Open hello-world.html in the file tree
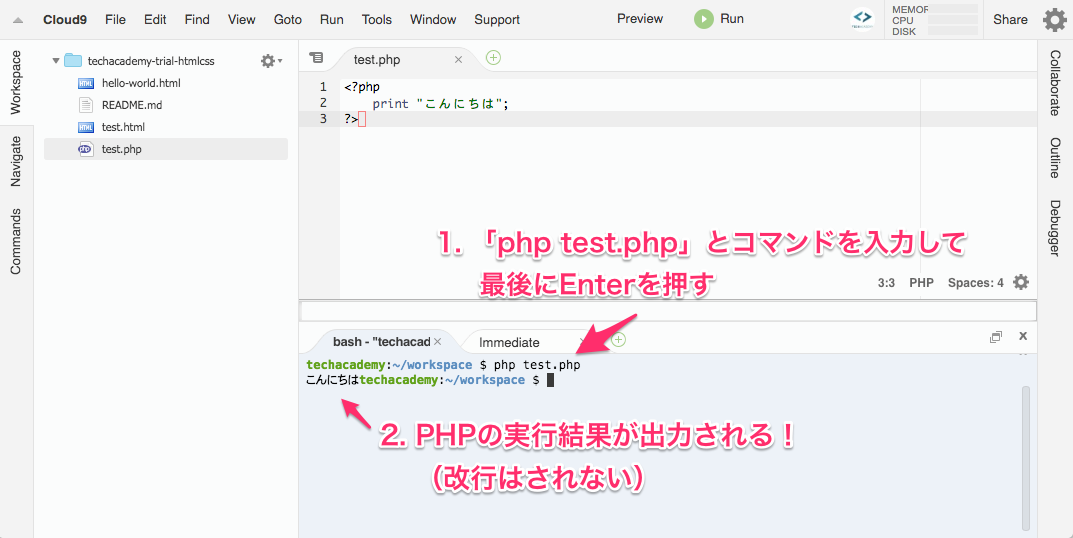1073x538 pixels. 141,83
